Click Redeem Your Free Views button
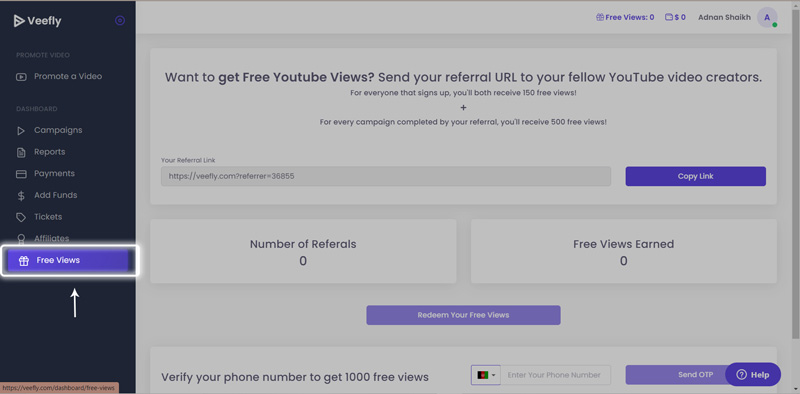Screen dimensions: 800x394 click(x=463, y=315)
